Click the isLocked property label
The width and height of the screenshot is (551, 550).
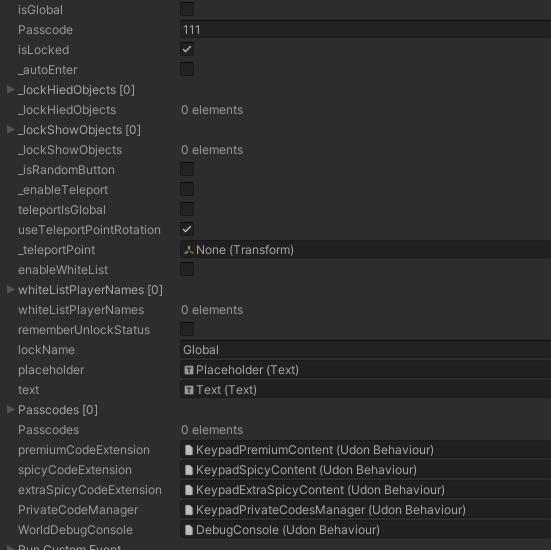tap(43, 50)
